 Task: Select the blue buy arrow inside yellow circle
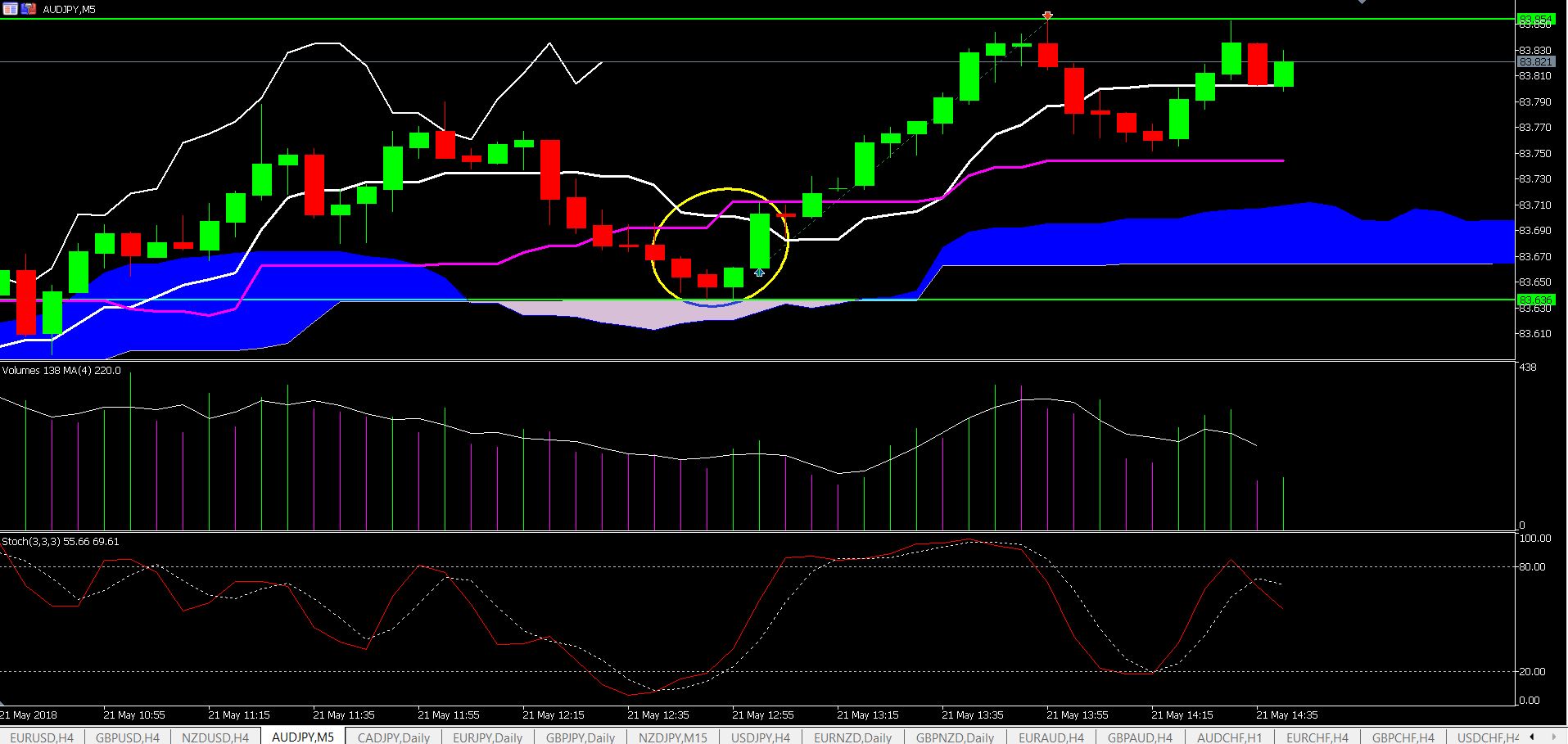759,273
